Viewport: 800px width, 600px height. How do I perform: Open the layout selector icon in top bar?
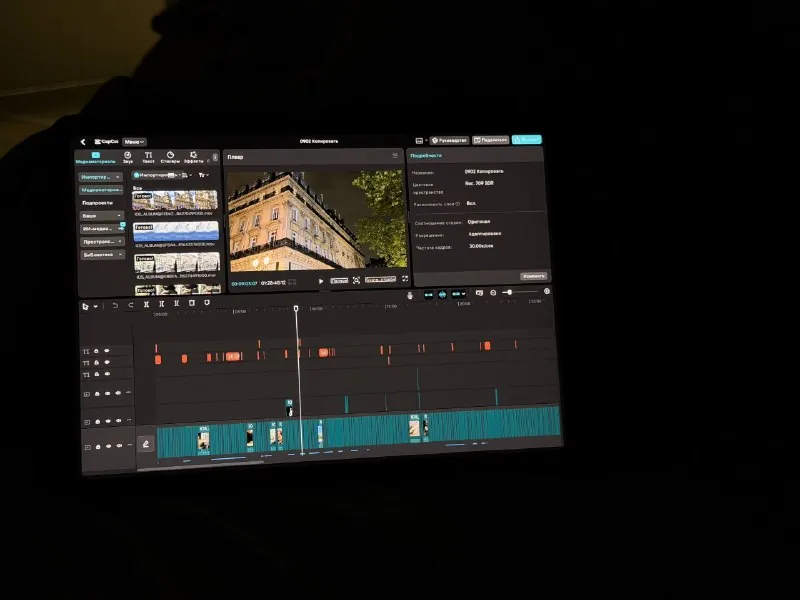click(x=419, y=141)
